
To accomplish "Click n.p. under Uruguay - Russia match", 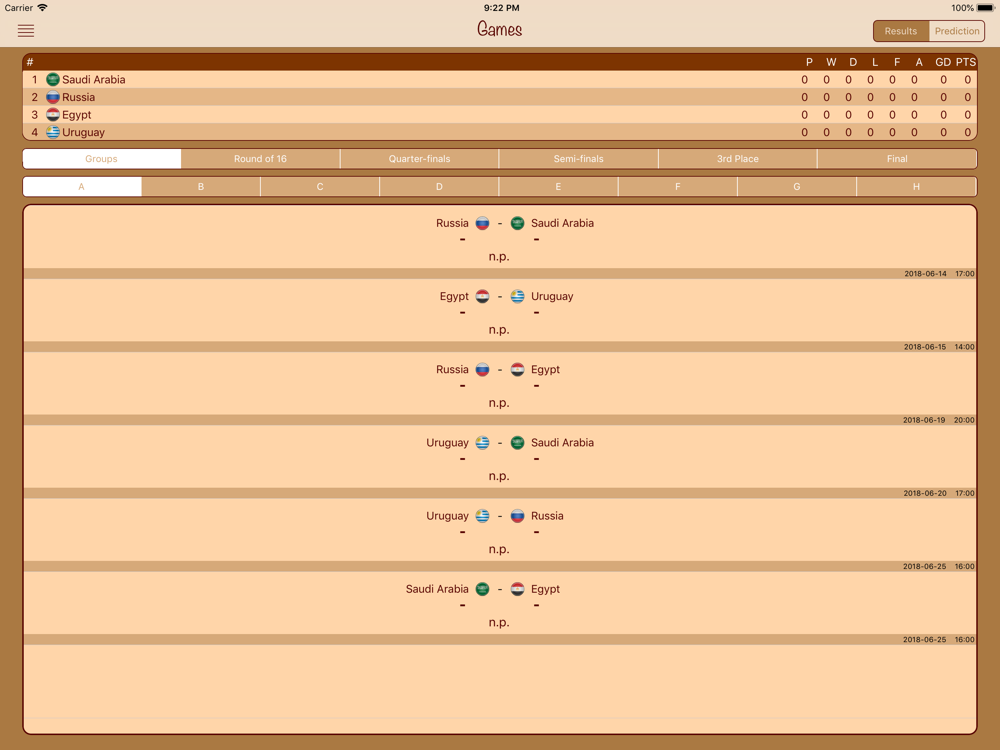I will tap(499, 549).
